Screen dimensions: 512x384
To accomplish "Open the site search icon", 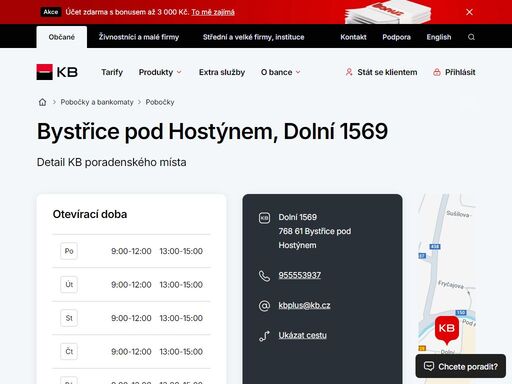I will click(471, 37).
